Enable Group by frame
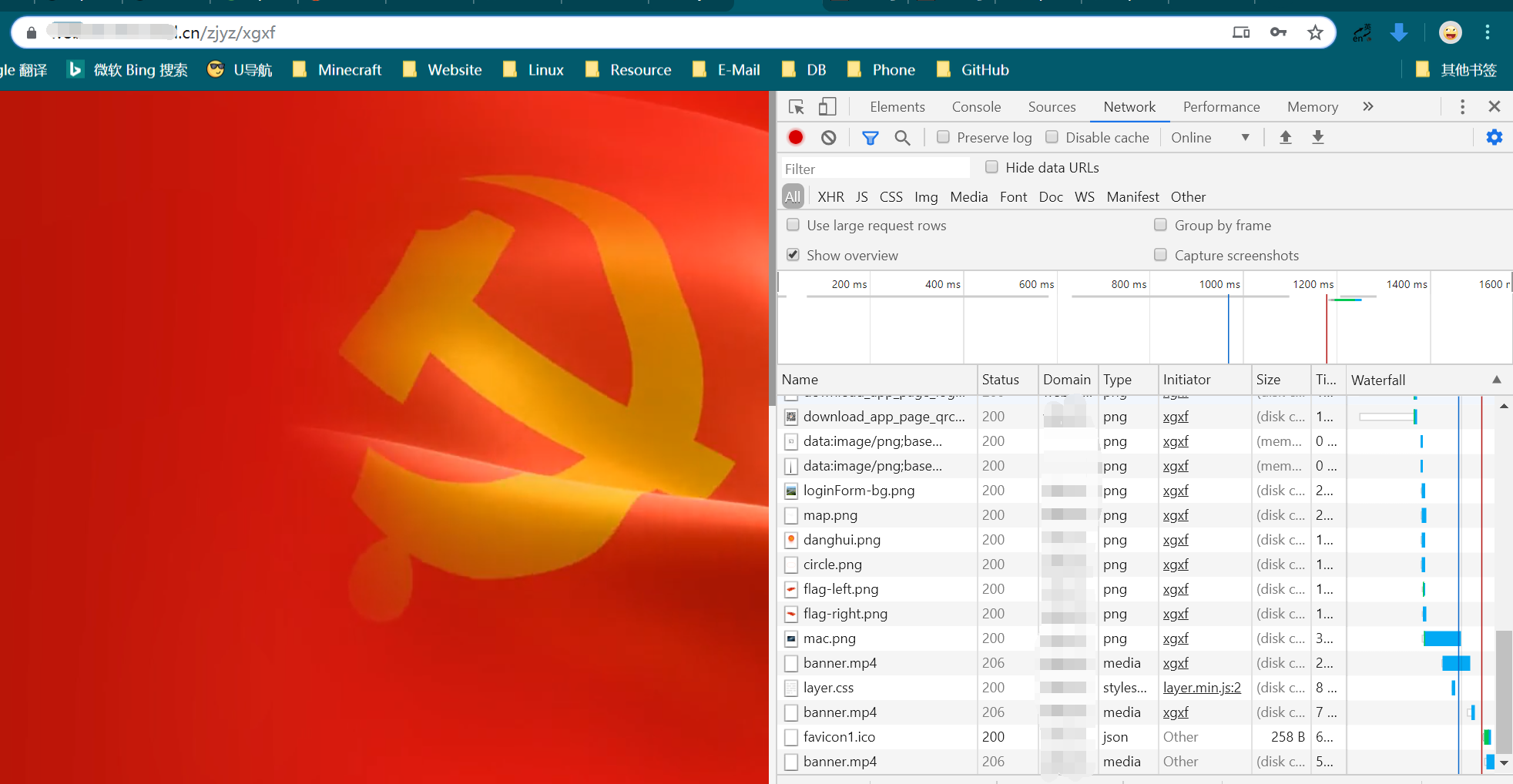 pos(1160,225)
